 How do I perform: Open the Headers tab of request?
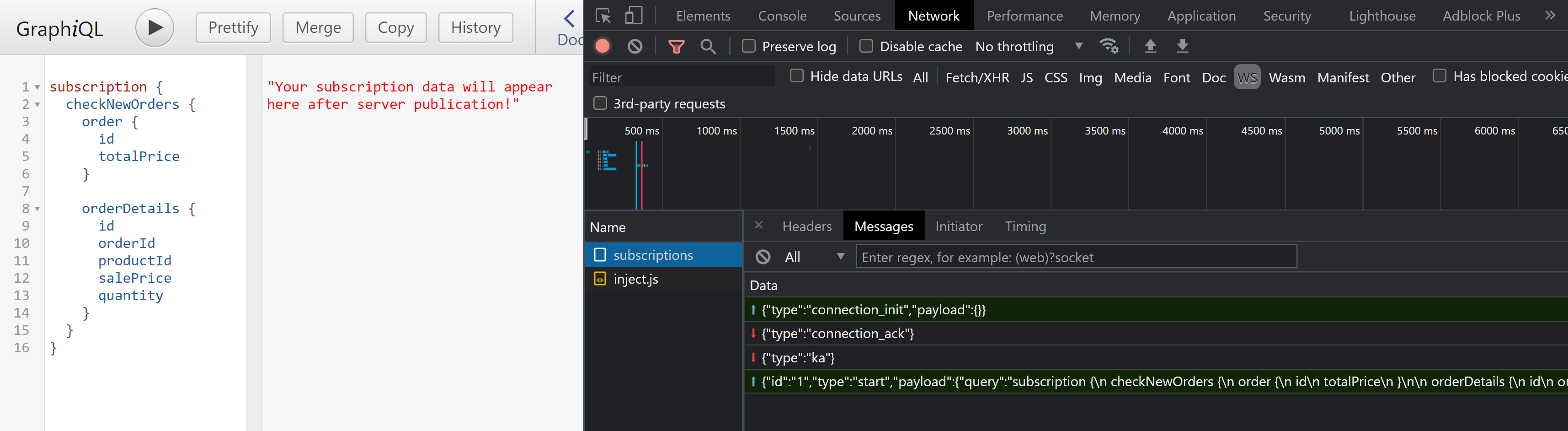[x=806, y=226]
